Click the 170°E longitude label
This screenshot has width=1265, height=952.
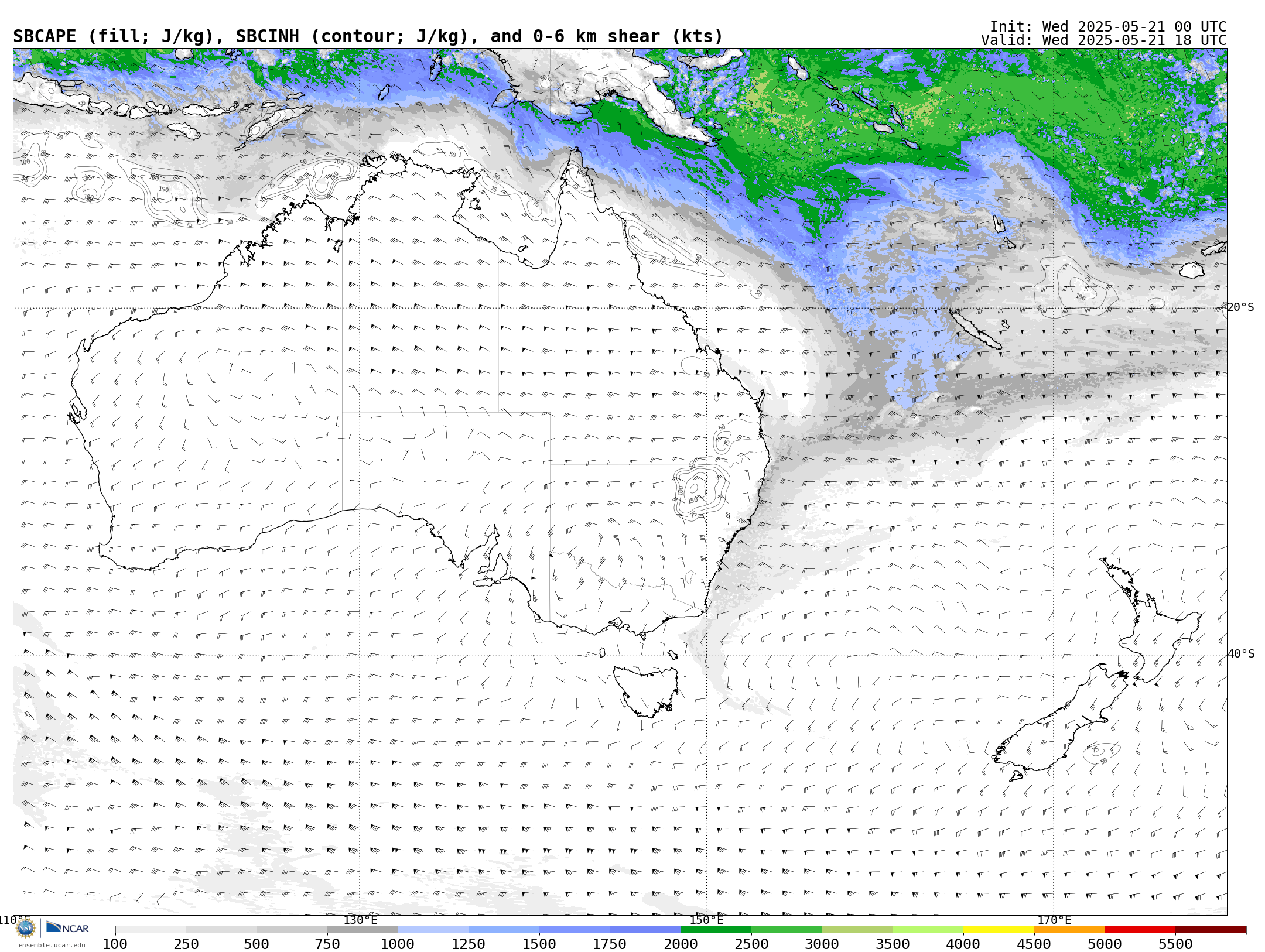click(x=1054, y=920)
